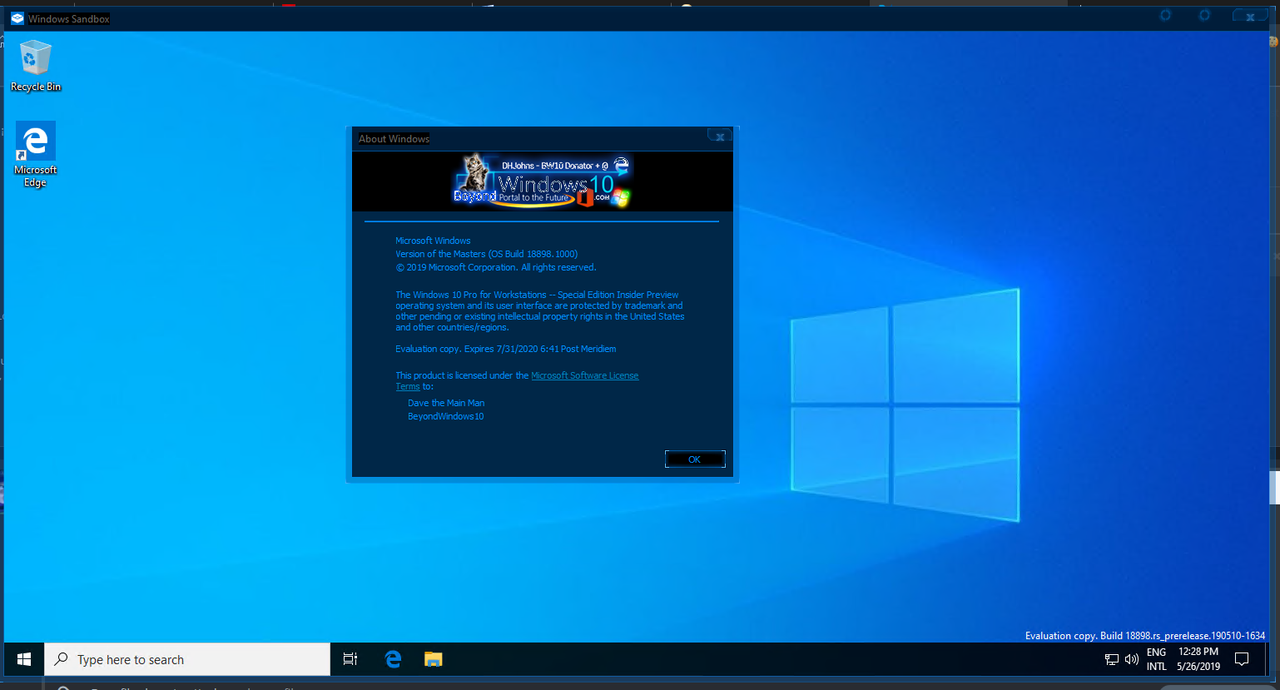This screenshot has height=690, width=1280.
Task: Click the 'Evaluation copy. Expires 7/31/2020' line
Action: click(506, 349)
